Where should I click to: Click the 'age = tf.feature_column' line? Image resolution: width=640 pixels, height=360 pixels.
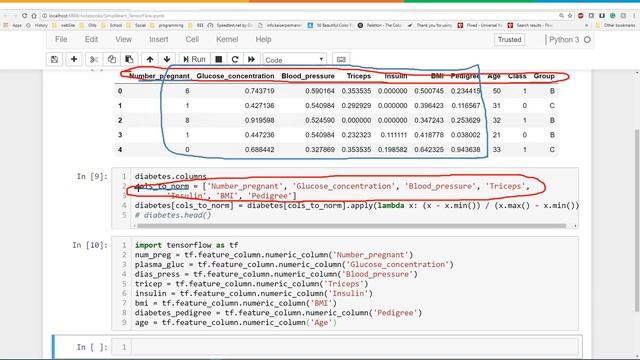pyautogui.click(x=236, y=322)
